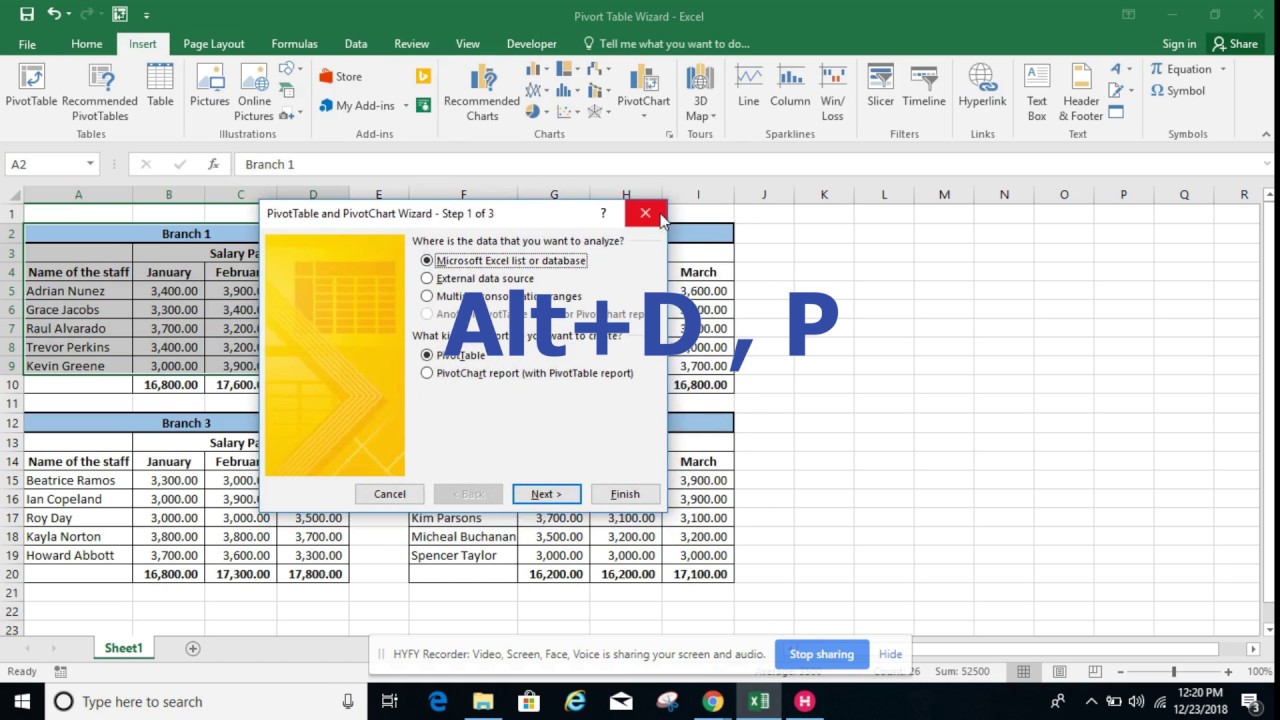Click Next in the wizard
1280x720 pixels.
coord(547,494)
